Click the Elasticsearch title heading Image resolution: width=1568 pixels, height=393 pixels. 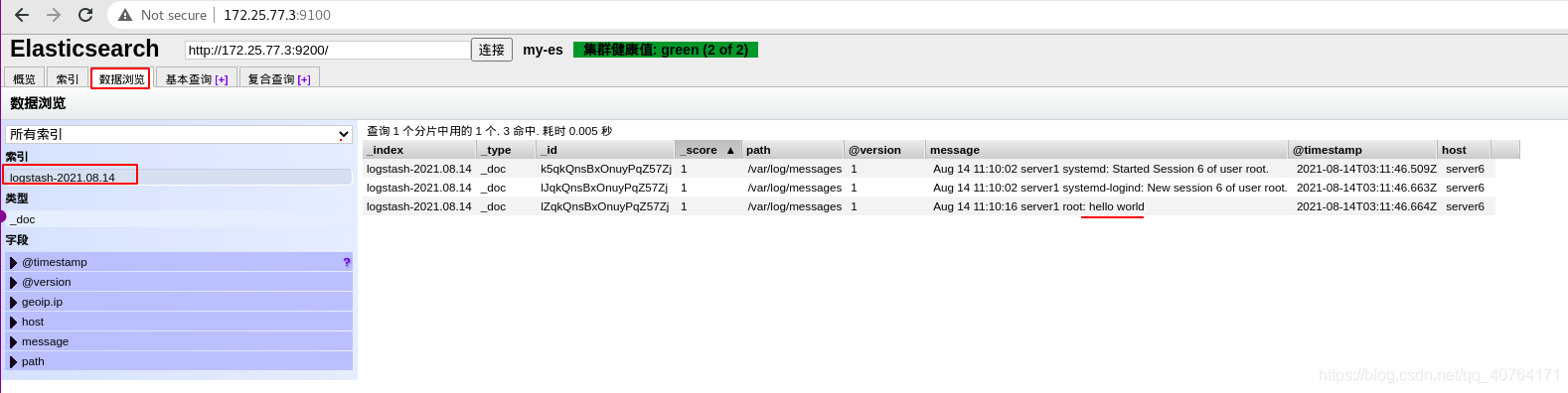[84, 49]
